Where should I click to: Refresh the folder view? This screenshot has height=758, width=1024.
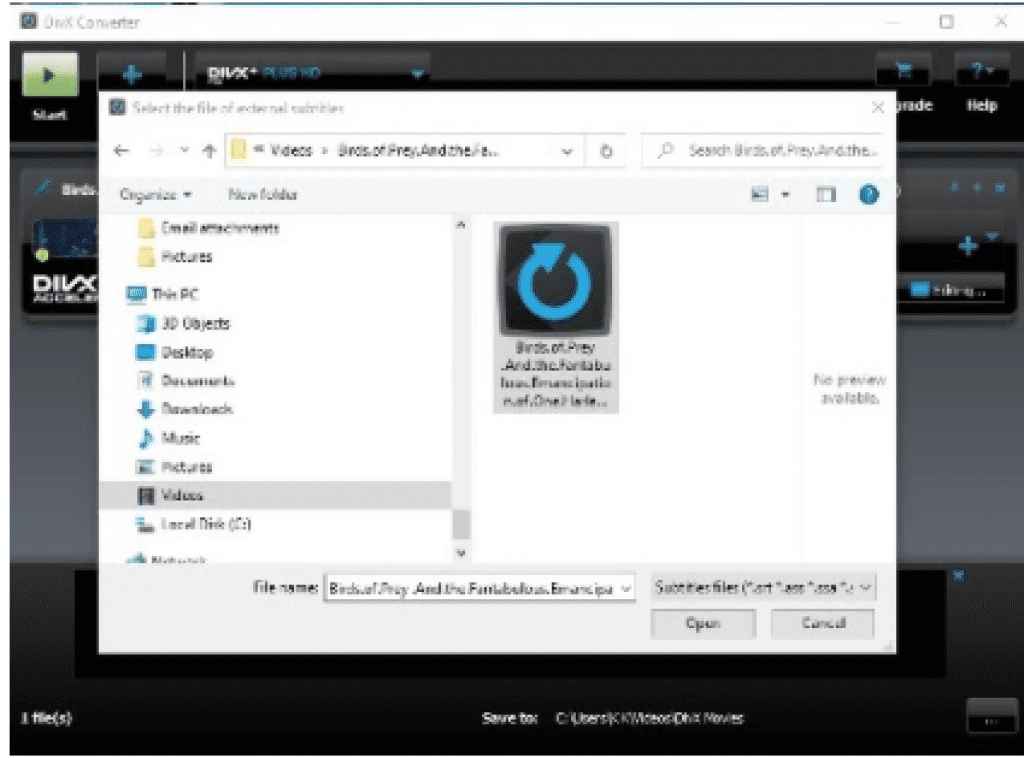[x=606, y=151]
